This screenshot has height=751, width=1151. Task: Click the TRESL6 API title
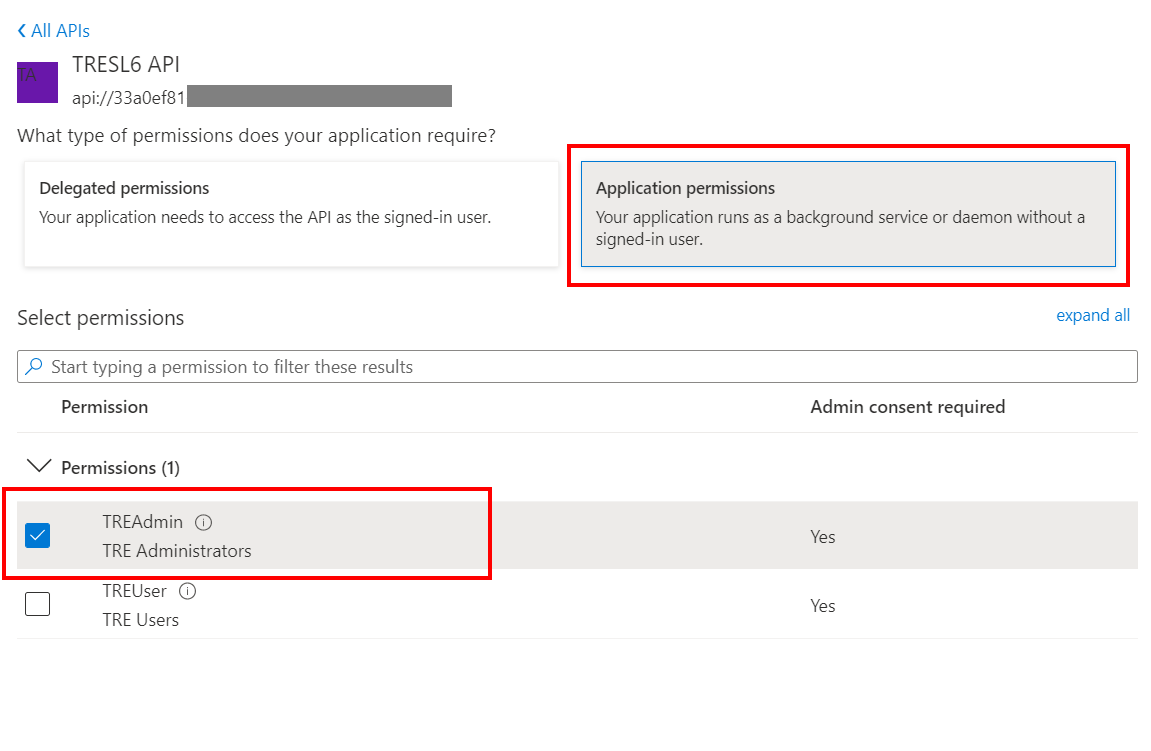coord(125,64)
